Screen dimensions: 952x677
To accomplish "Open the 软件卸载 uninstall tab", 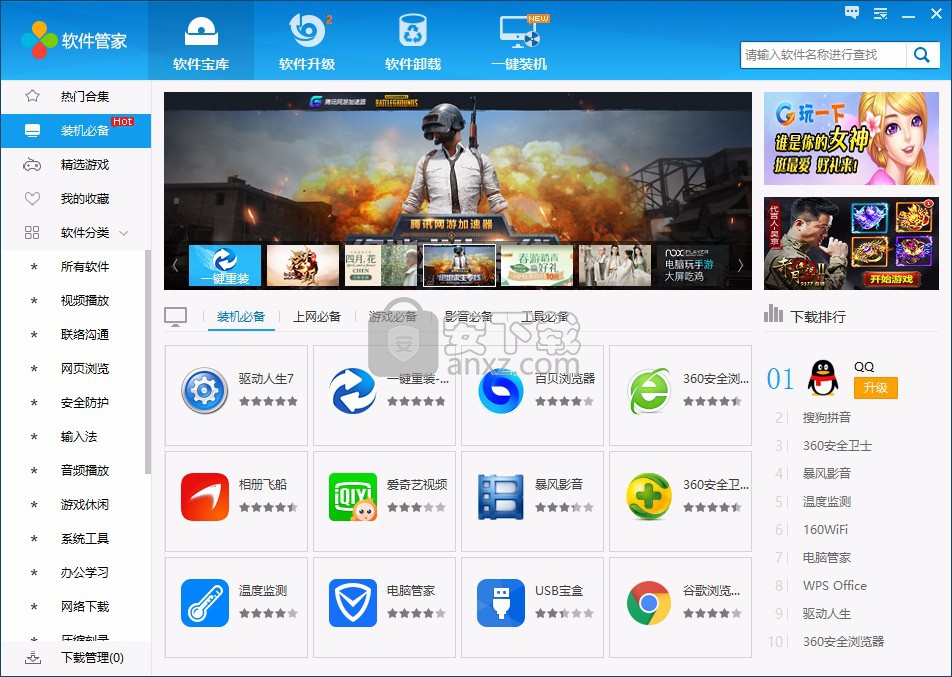I will pyautogui.click(x=413, y=40).
